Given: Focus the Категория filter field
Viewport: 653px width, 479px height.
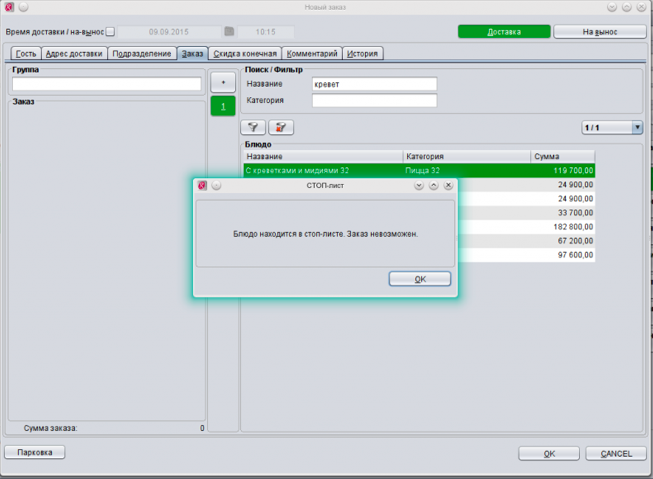Looking at the screenshot, I should point(374,100).
